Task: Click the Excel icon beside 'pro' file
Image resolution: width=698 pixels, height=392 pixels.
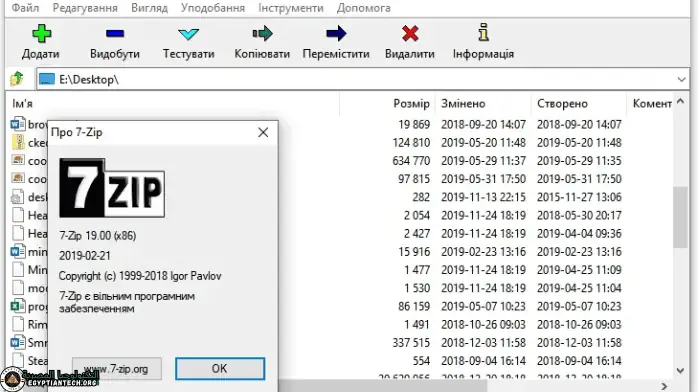Action: [18, 306]
